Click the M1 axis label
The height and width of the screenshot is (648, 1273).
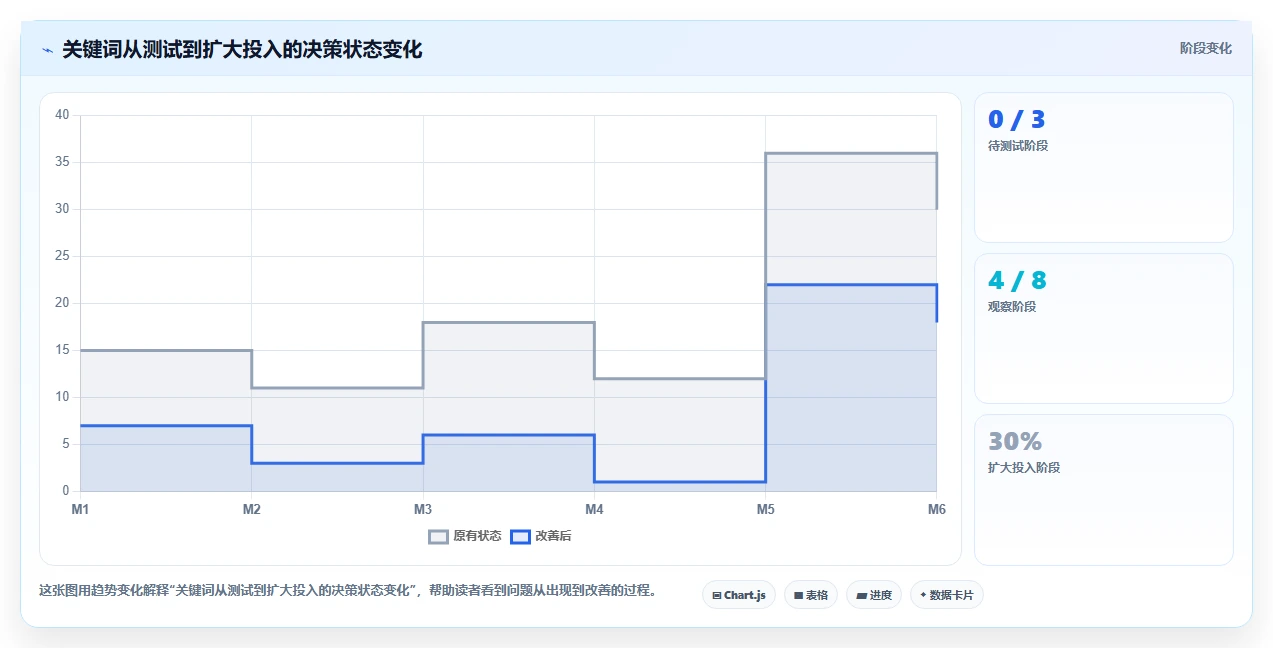[80, 510]
